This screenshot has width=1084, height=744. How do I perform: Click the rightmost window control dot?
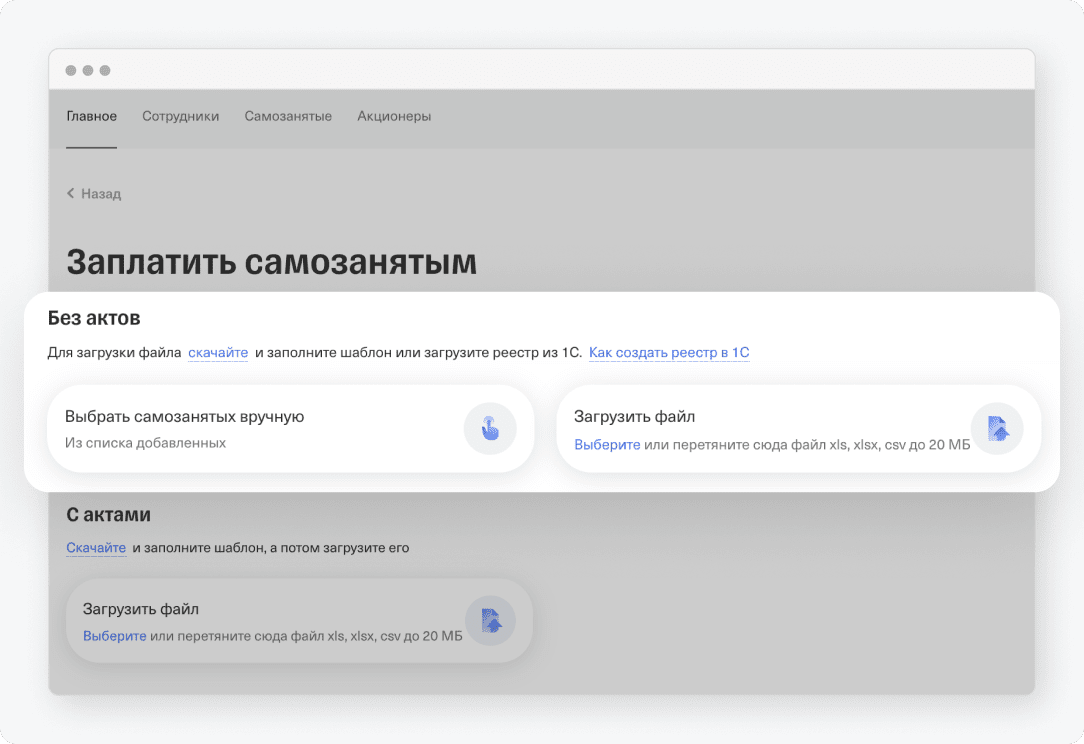click(105, 71)
